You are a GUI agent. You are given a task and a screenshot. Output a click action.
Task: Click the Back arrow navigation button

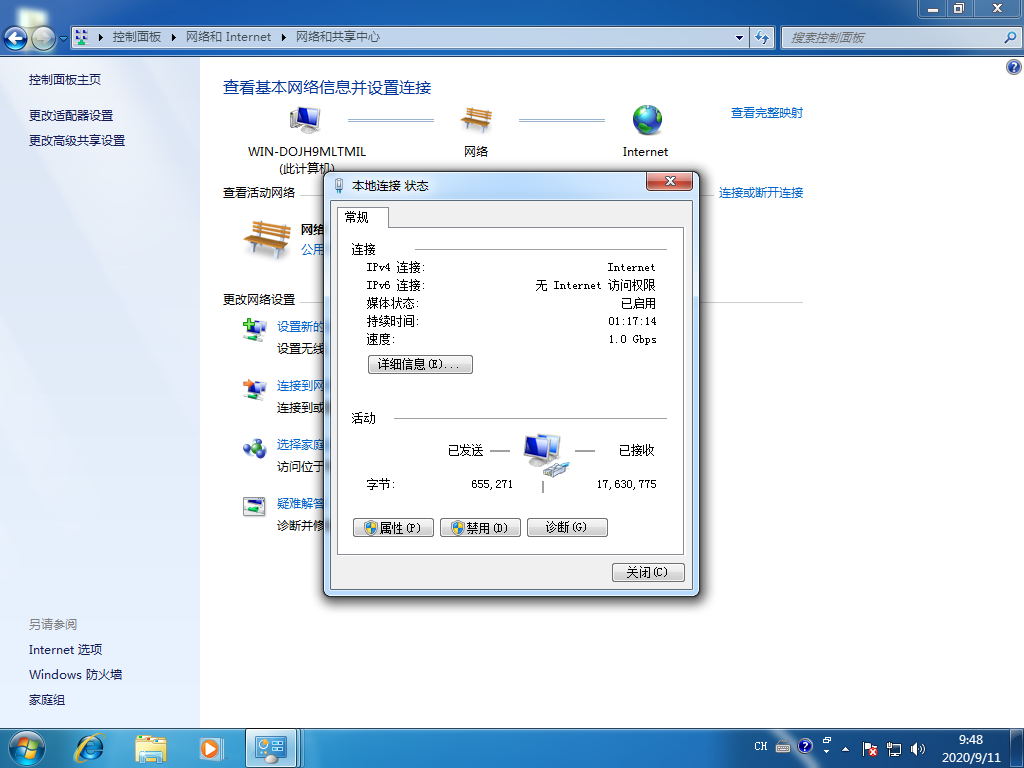[x=16, y=38]
